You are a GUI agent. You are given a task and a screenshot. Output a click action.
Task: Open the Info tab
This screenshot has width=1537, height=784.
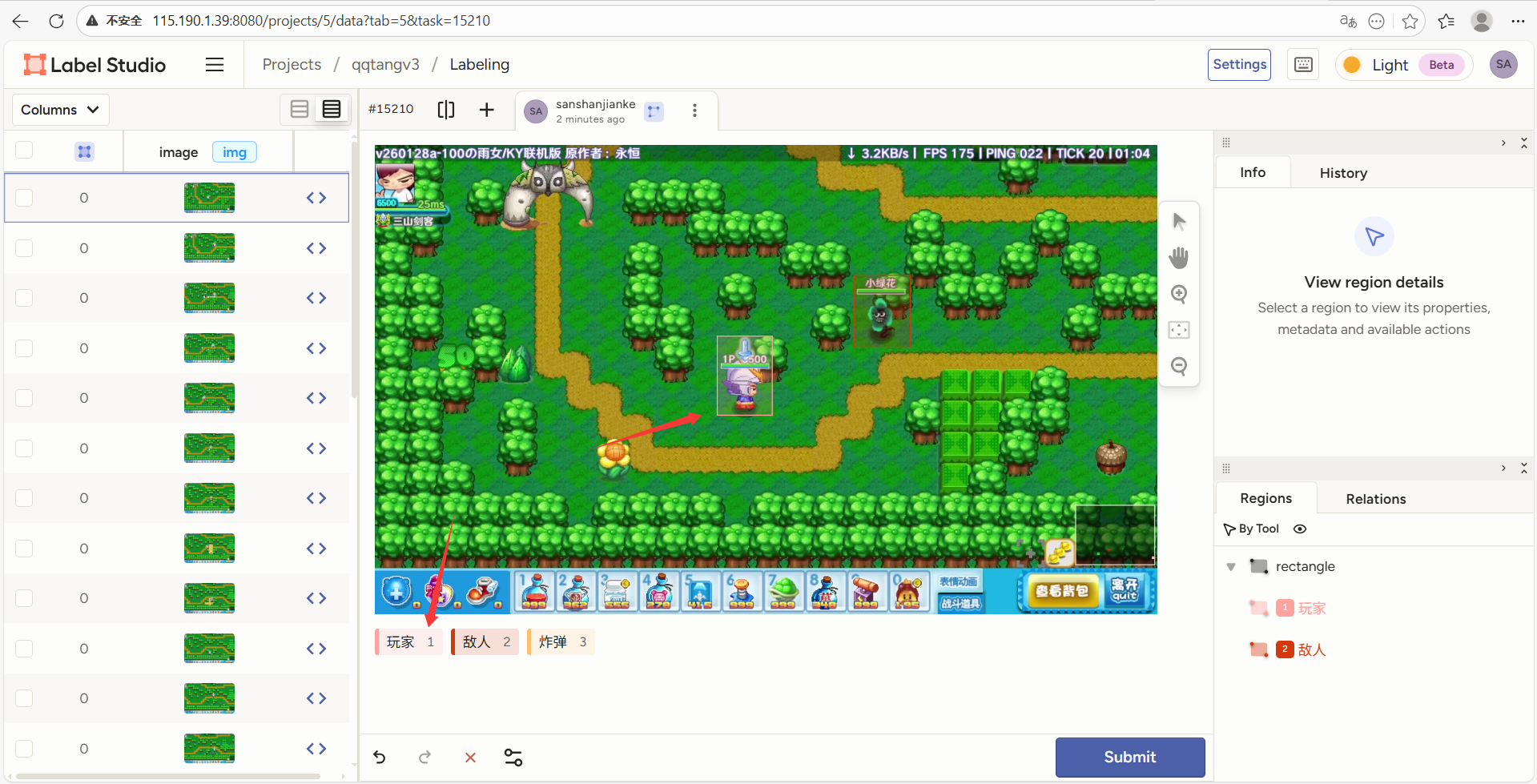point(1253,172)
